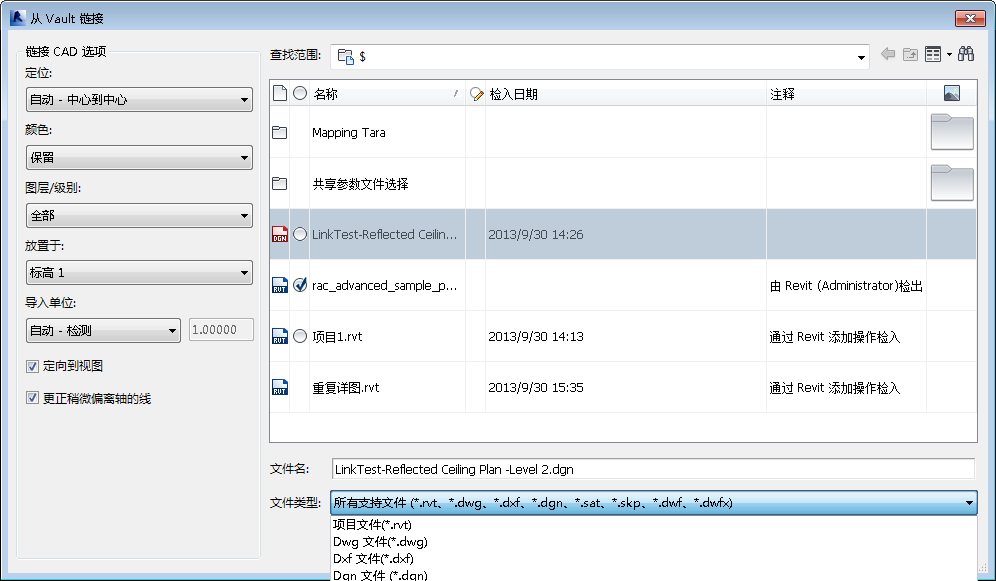Click the RVT icon for rac_advanced_sample_p
The height and width of the screenshot is (581, 996).
[x=279, y=285]
